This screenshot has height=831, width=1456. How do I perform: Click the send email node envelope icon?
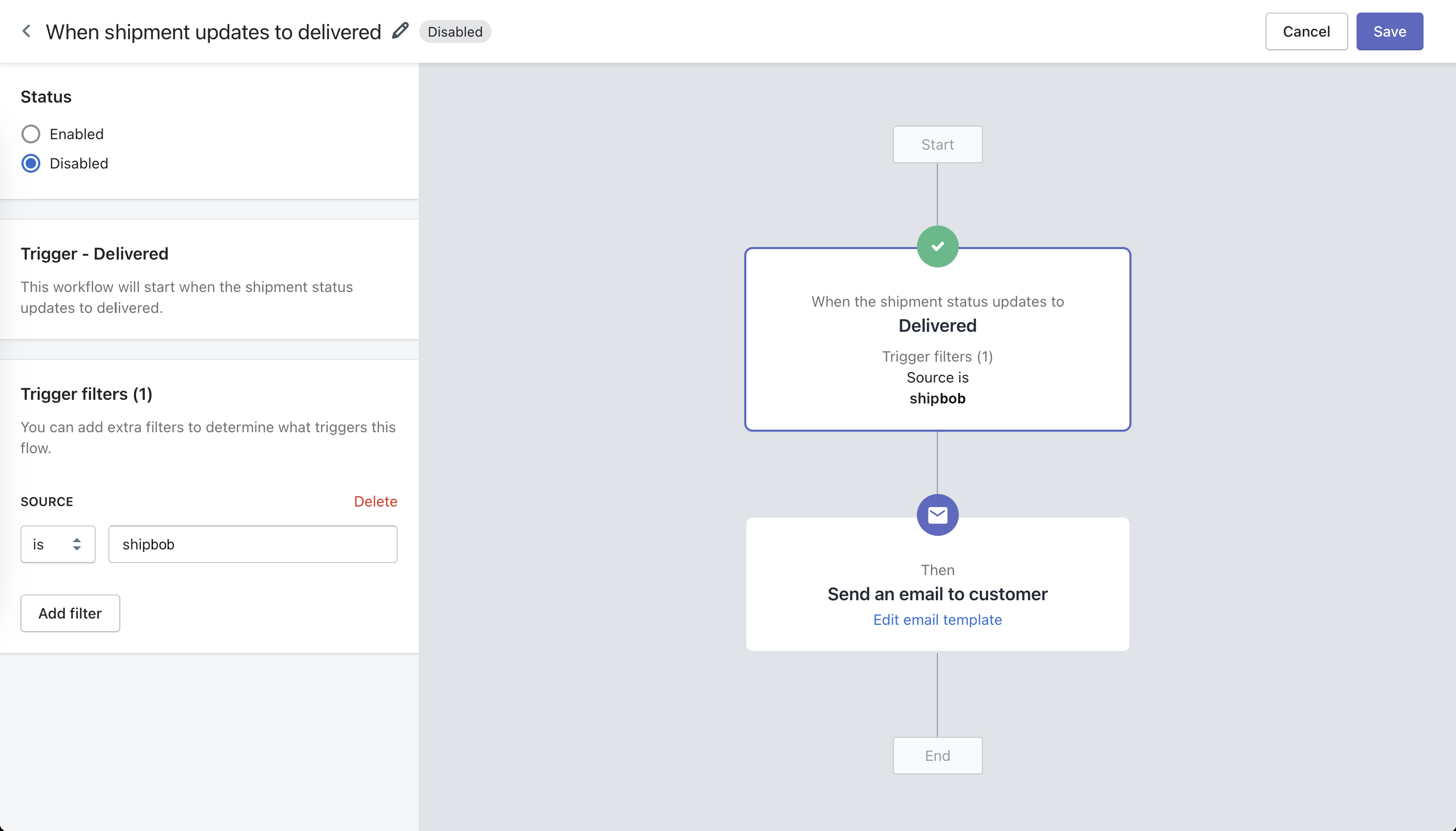pos(937,514)
